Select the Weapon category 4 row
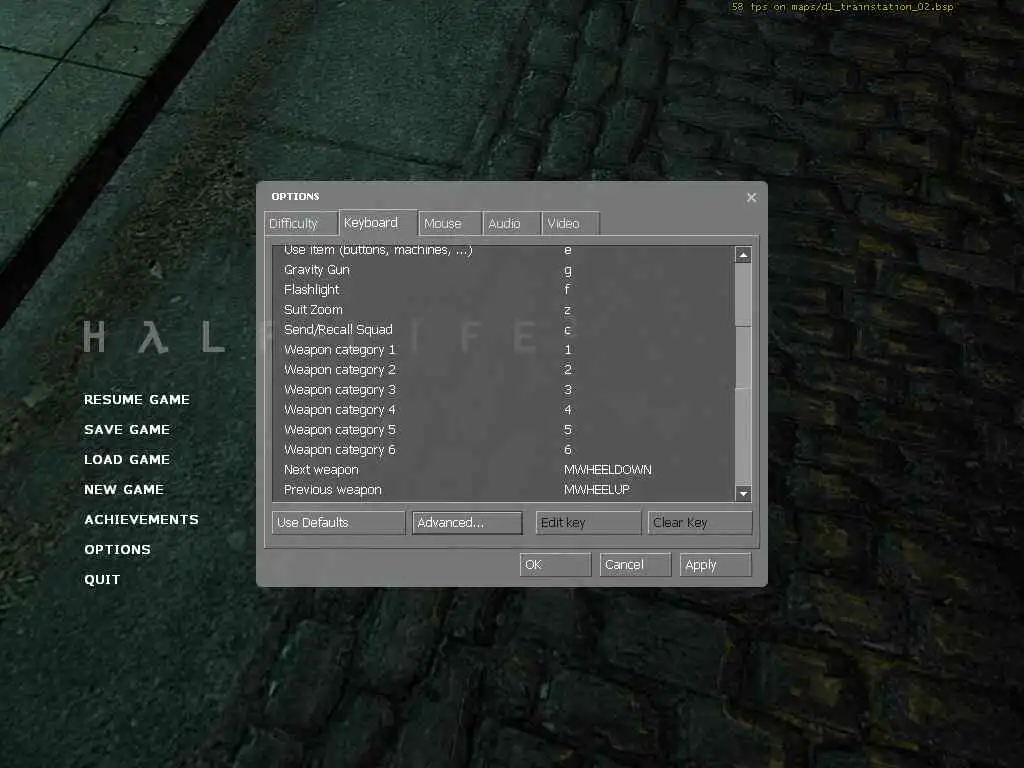 [504, 409]
